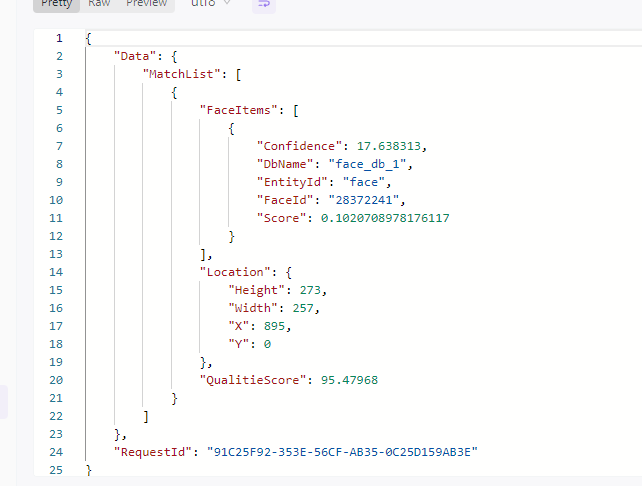Click the EntityId value "face"

click(364, 182)
